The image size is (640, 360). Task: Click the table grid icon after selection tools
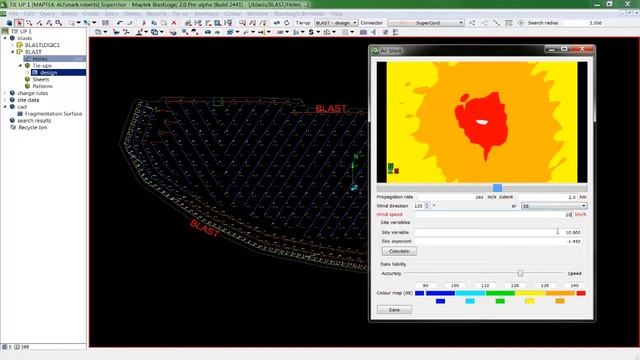pos(105,23)
